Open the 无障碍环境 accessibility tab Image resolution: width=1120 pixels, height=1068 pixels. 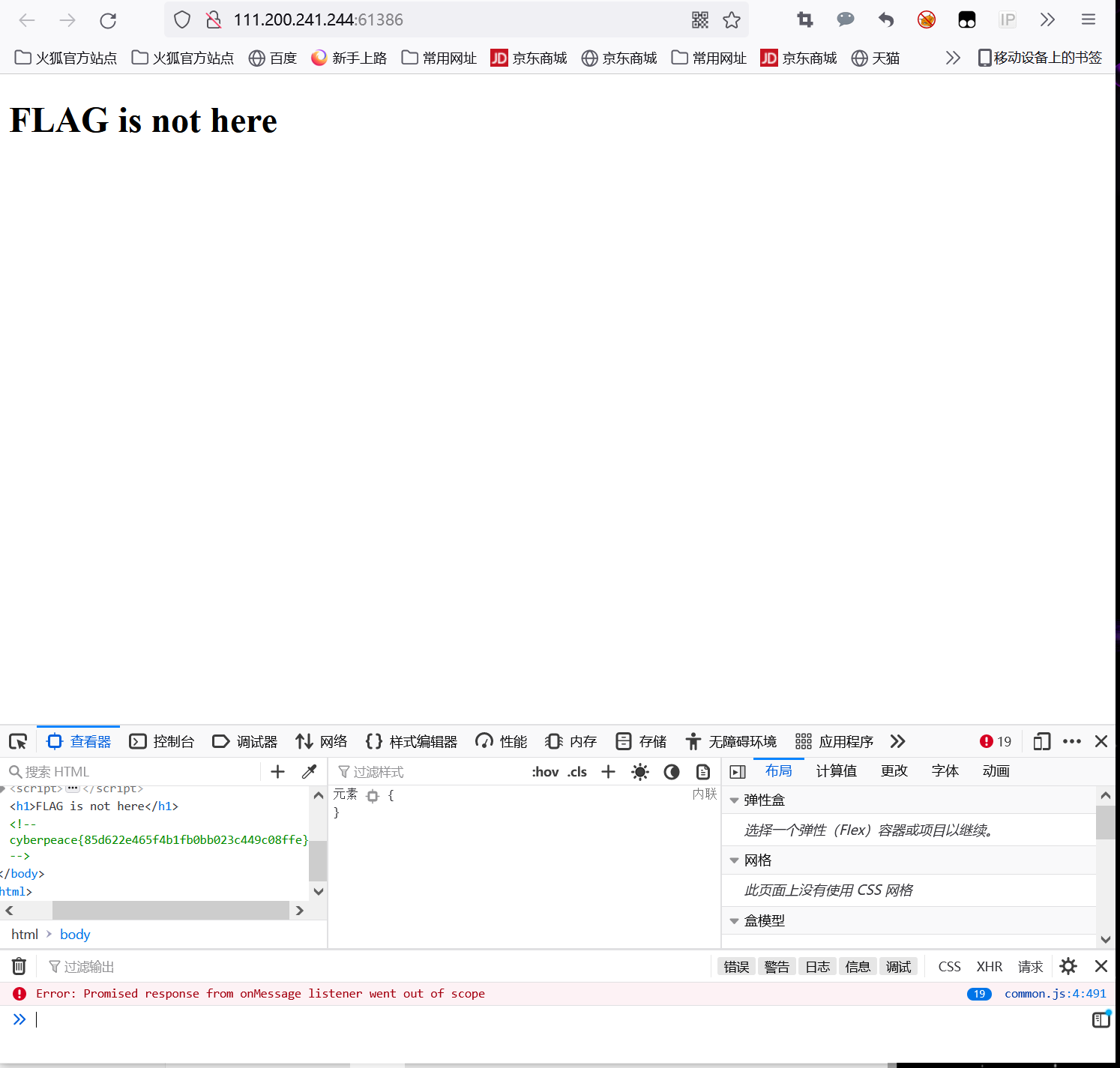[x=731, y=741]
